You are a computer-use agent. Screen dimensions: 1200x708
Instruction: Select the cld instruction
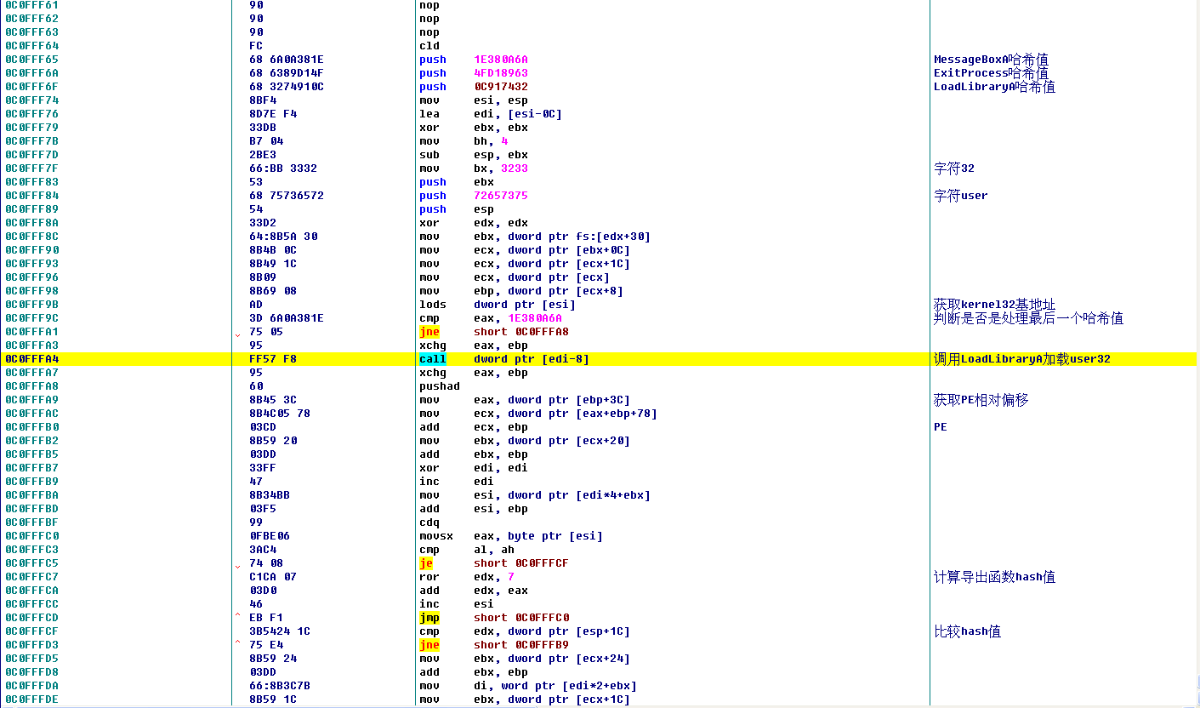(429, 46)
